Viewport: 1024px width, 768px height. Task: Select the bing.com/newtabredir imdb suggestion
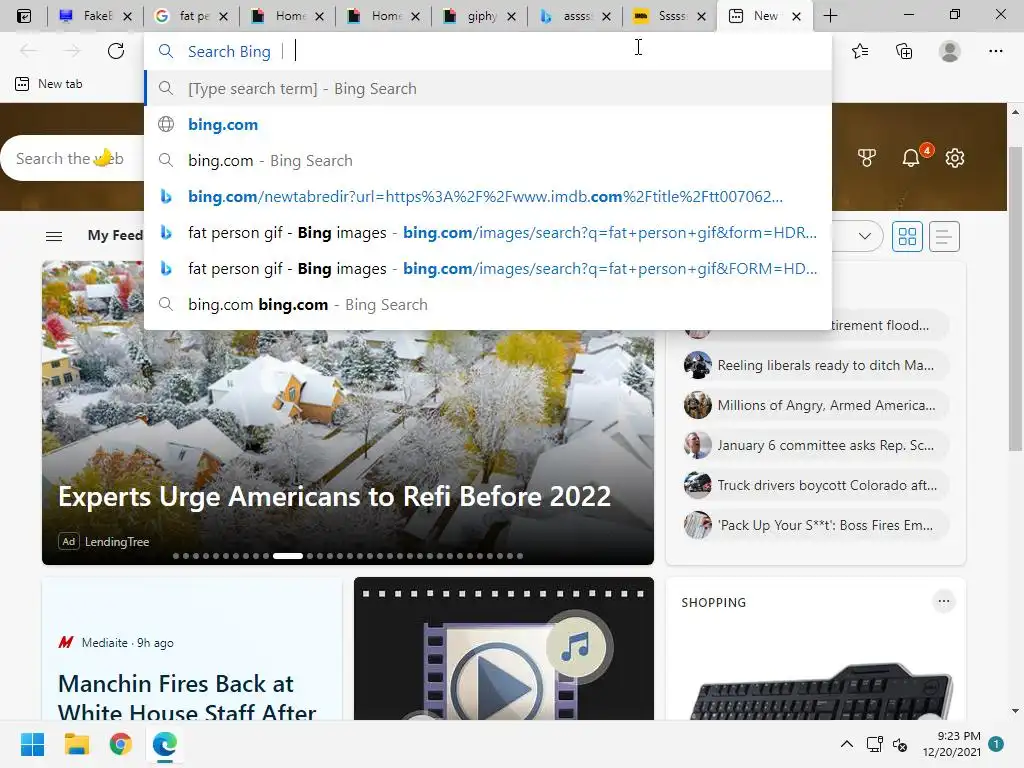488,197
